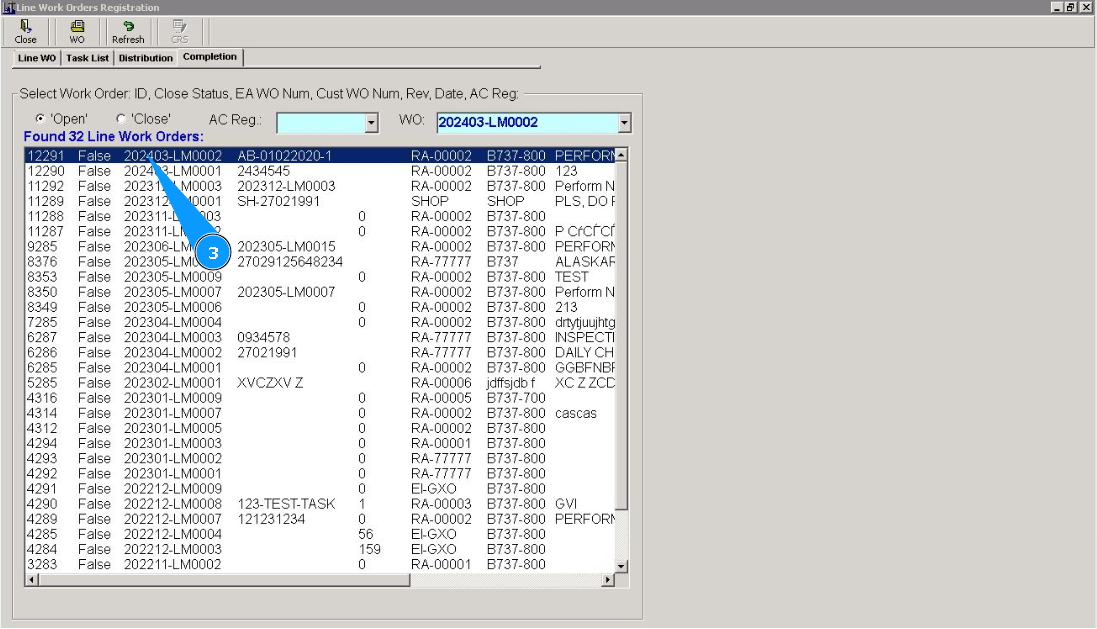Select work order row 4294
This screenshot has height=629, width=1097.
(x=320, y=444)
